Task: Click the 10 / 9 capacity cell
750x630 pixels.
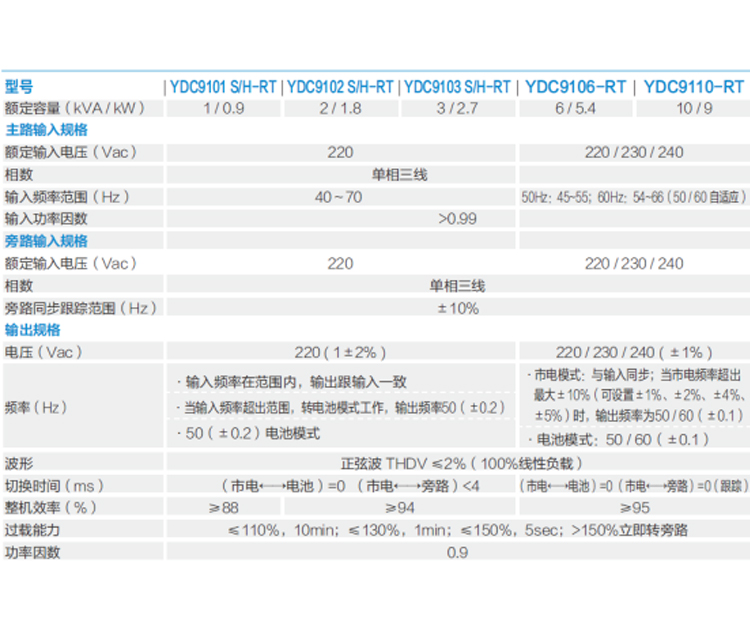Action: coord(694,108)
